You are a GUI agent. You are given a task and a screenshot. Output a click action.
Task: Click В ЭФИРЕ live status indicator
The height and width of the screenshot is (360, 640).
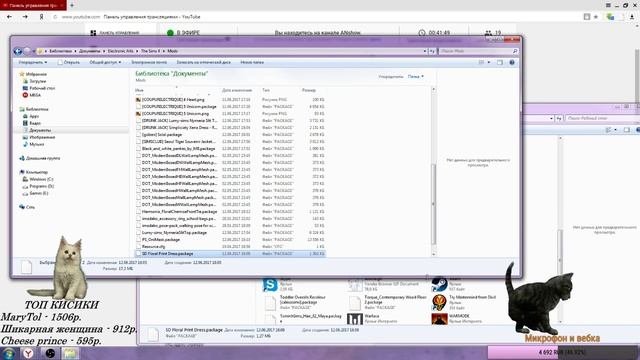coord(183,33)
